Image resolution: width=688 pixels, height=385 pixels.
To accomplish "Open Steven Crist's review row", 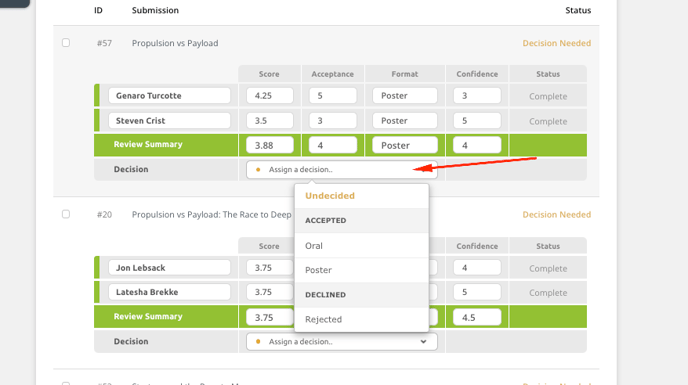I will (x=169, y=121).
